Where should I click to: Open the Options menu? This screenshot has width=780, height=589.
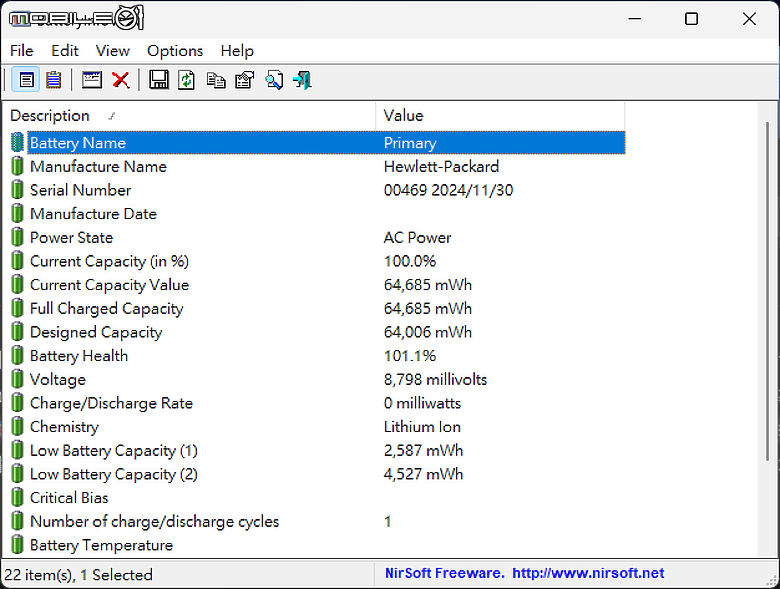pos(175,51)
